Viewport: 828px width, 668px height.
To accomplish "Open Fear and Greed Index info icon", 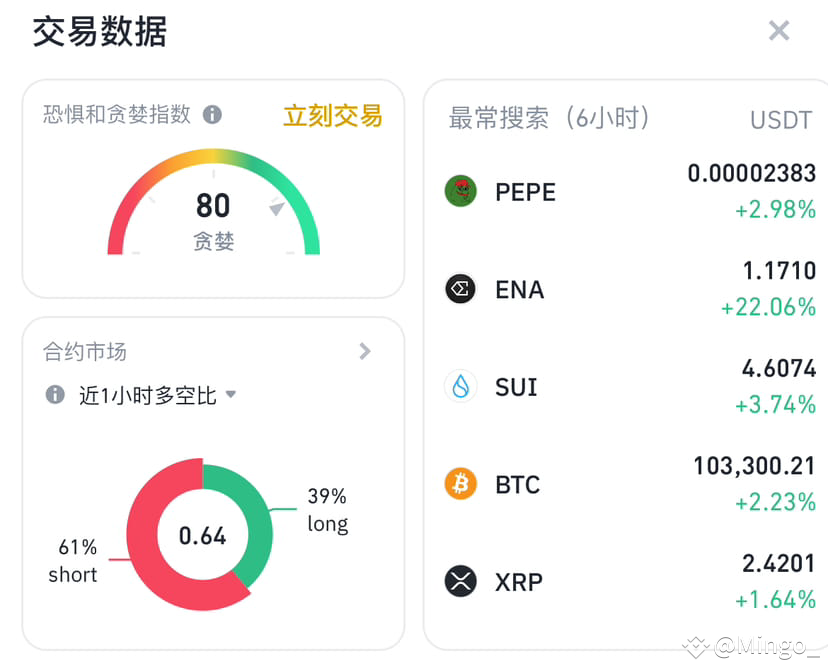I will [x=212, y=115].
